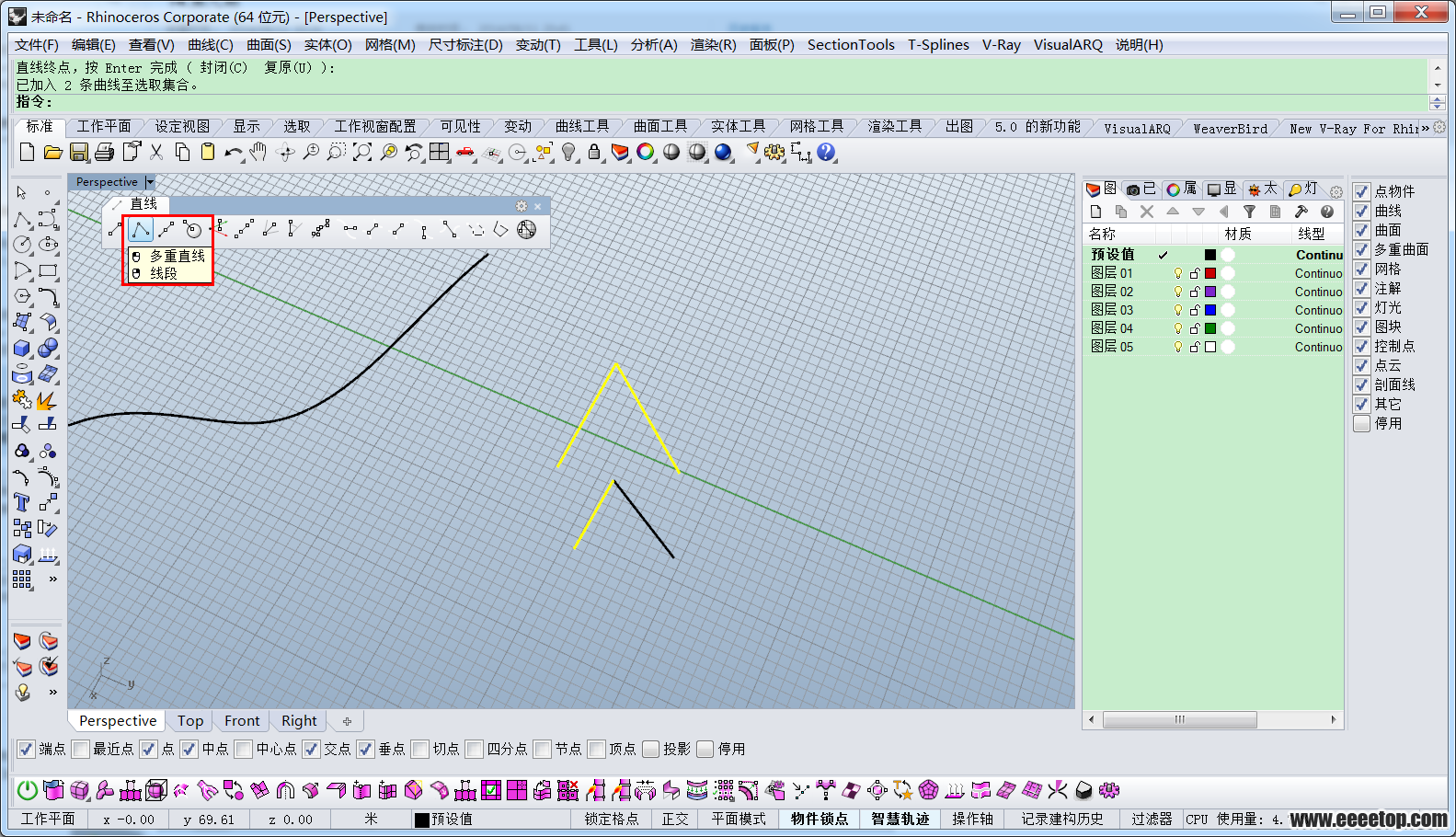Select the Rectangle tool in left sidebar
Viewport: 1456px width, 837px height.
48,271
